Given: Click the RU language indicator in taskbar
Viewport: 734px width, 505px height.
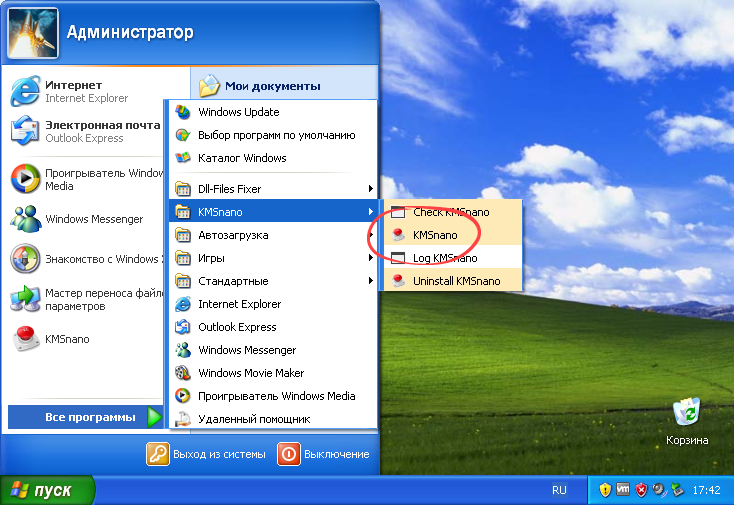Looking at the screenshot, I should pos(559,490).
